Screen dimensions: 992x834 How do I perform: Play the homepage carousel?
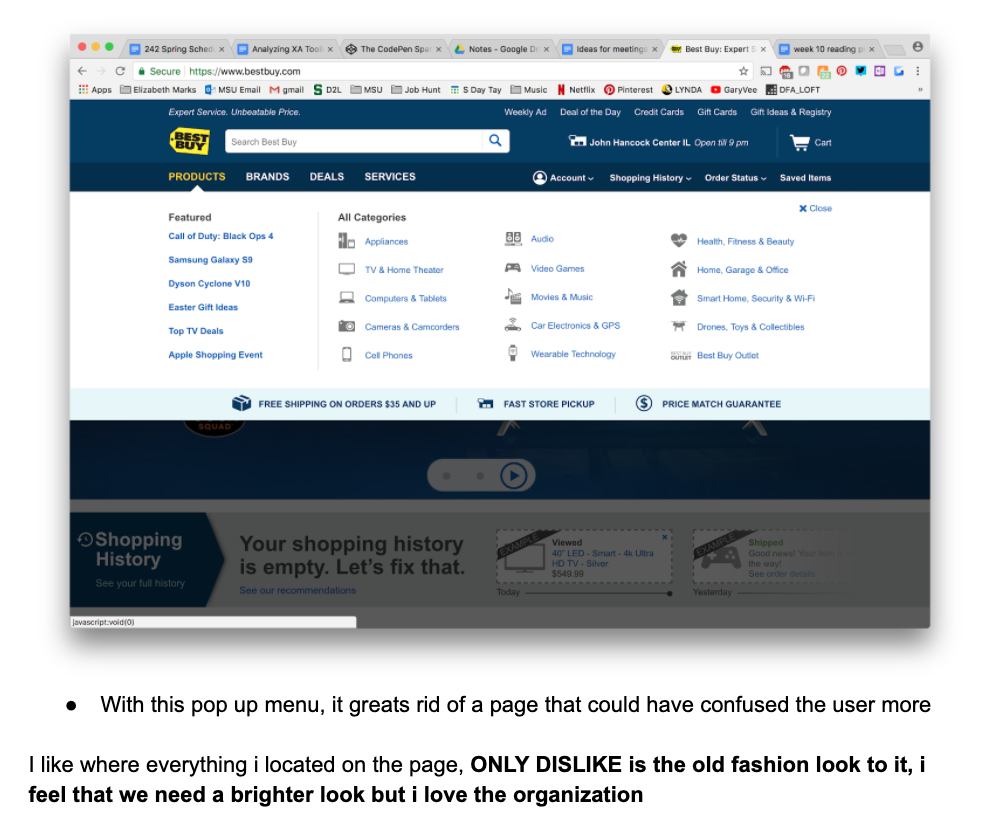[x=514, y=475]
